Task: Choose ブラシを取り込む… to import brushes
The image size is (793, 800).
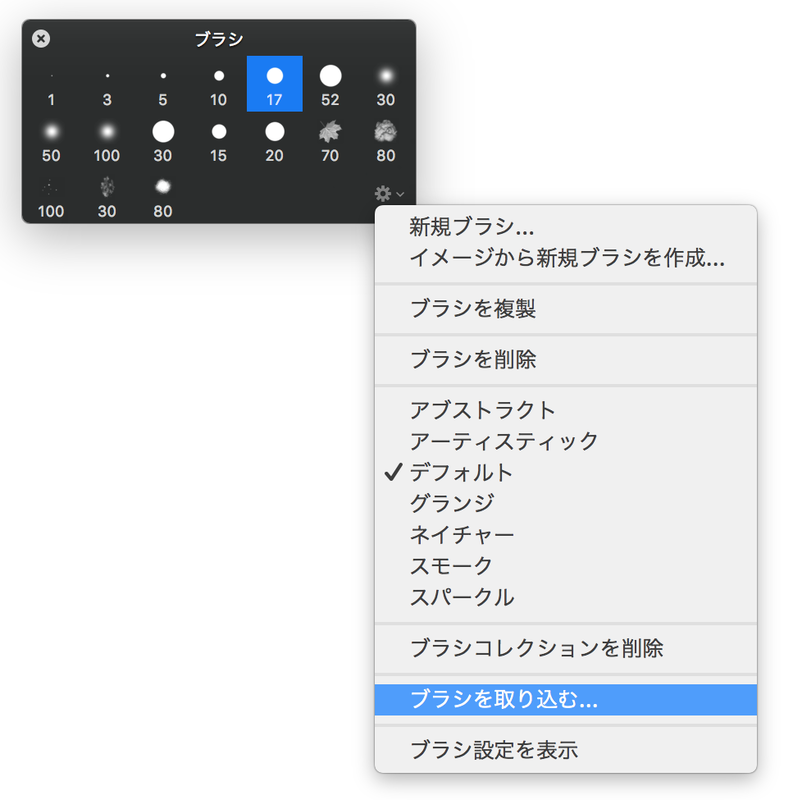Action: (503, 700)
